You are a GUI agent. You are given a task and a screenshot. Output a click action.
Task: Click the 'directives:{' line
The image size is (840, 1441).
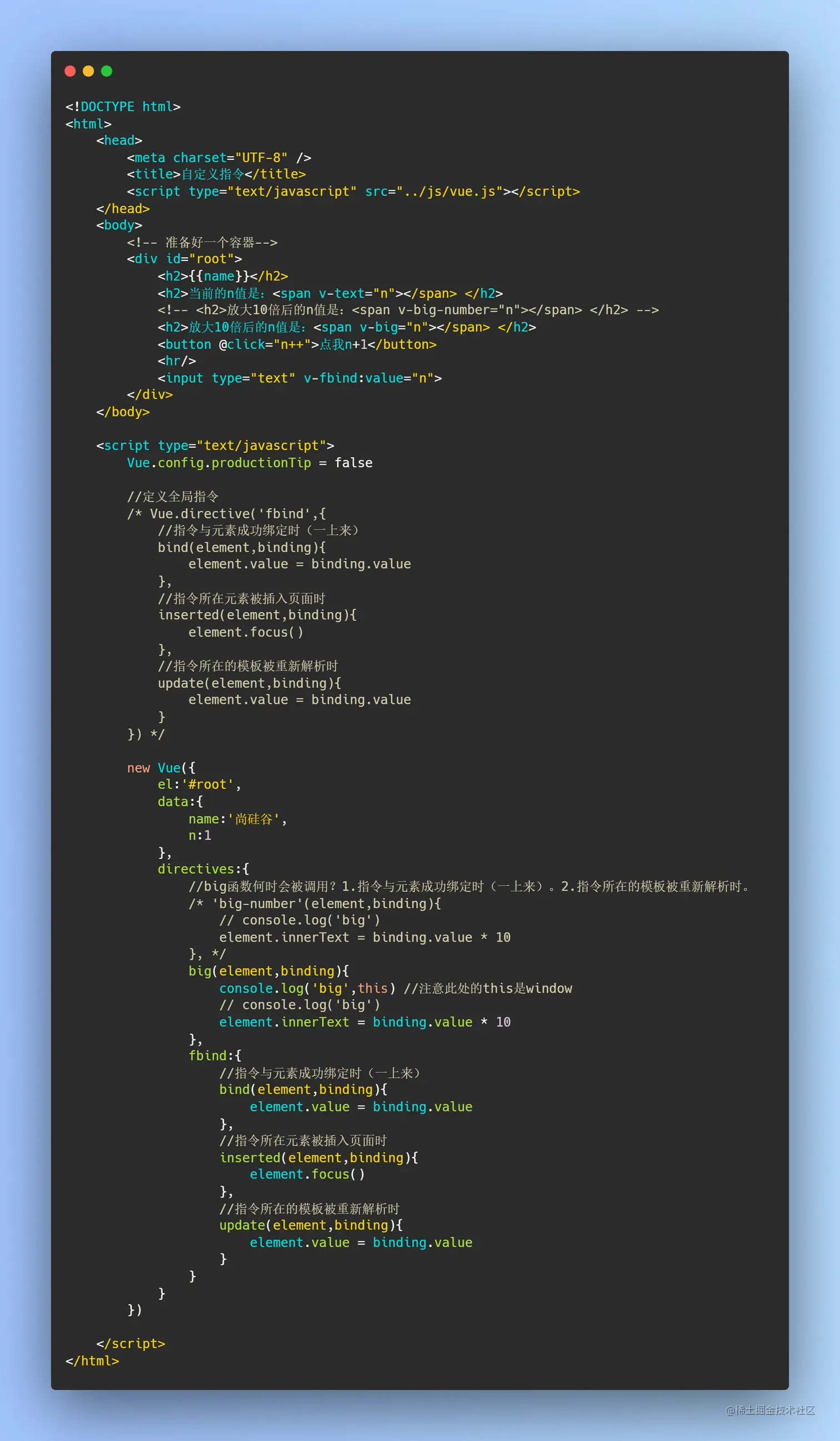[203, 869]
